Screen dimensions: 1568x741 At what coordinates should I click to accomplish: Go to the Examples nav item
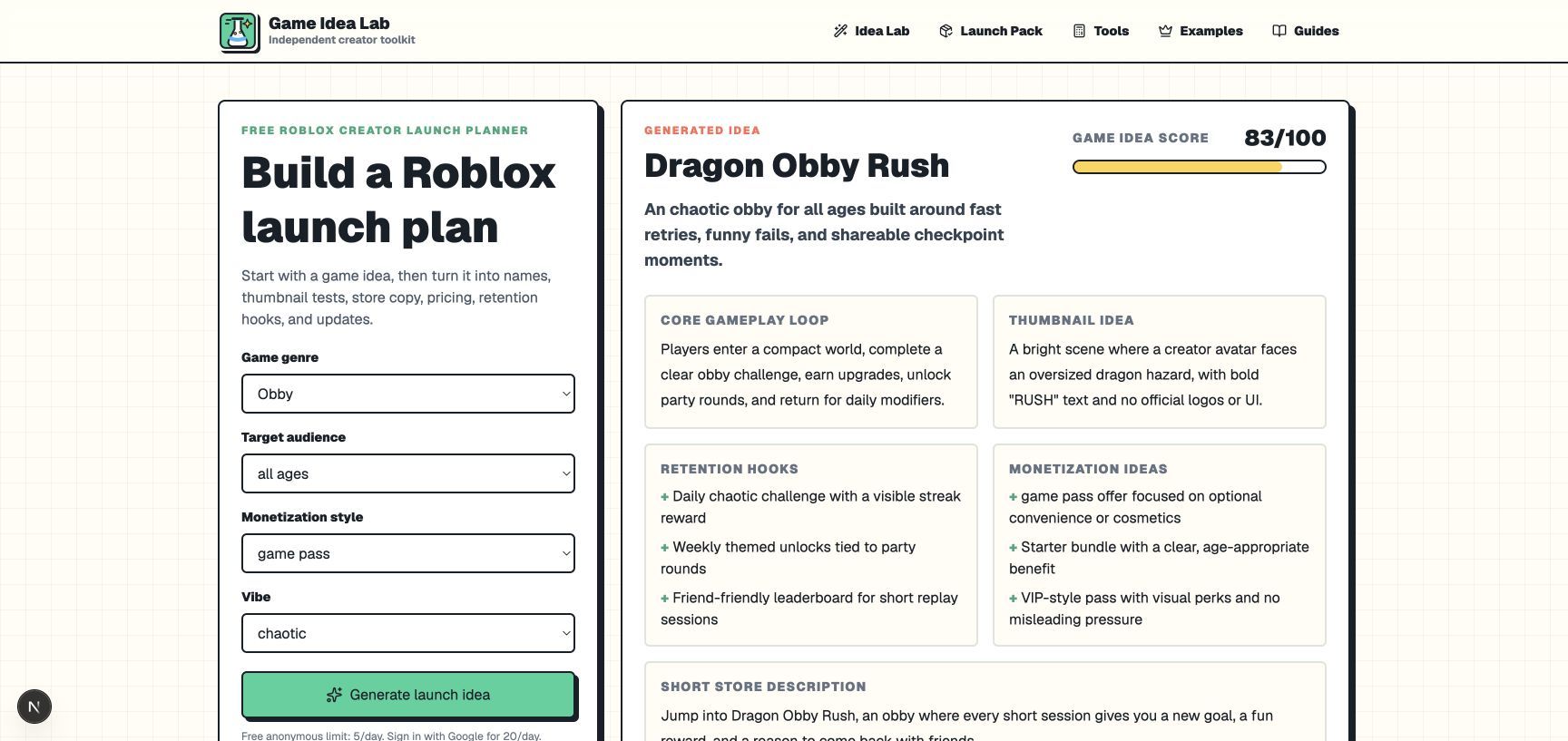tap(1200, 31)
